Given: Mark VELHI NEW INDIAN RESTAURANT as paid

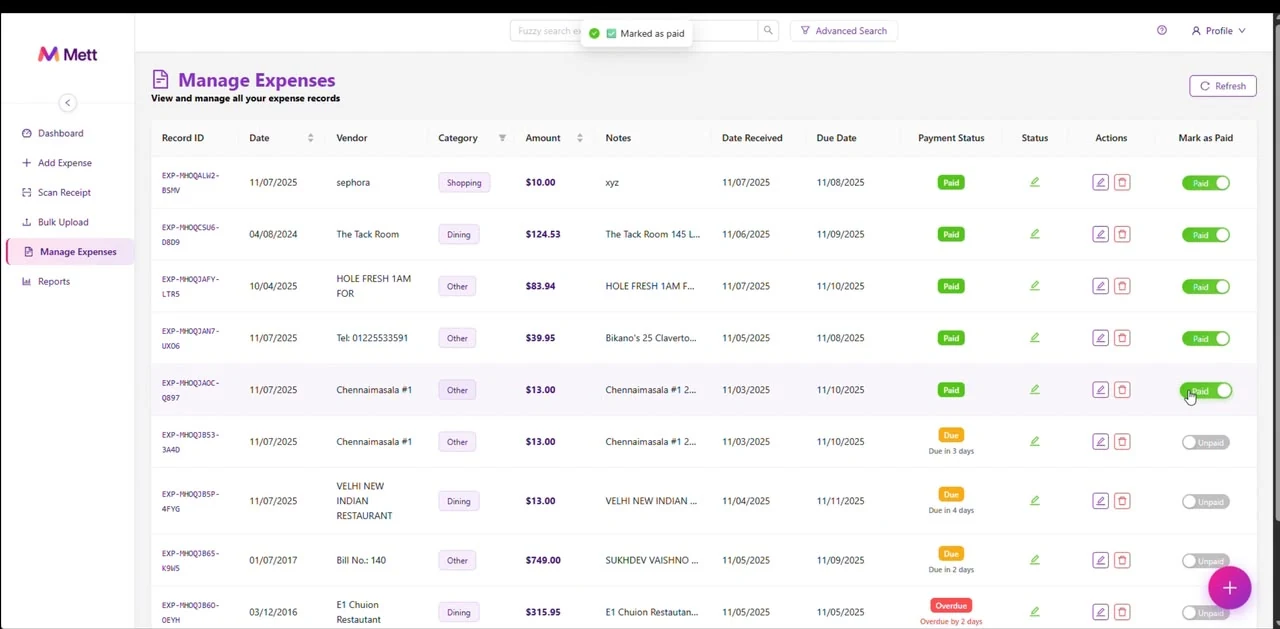Looking at the screenshot, I should 1206,502.
